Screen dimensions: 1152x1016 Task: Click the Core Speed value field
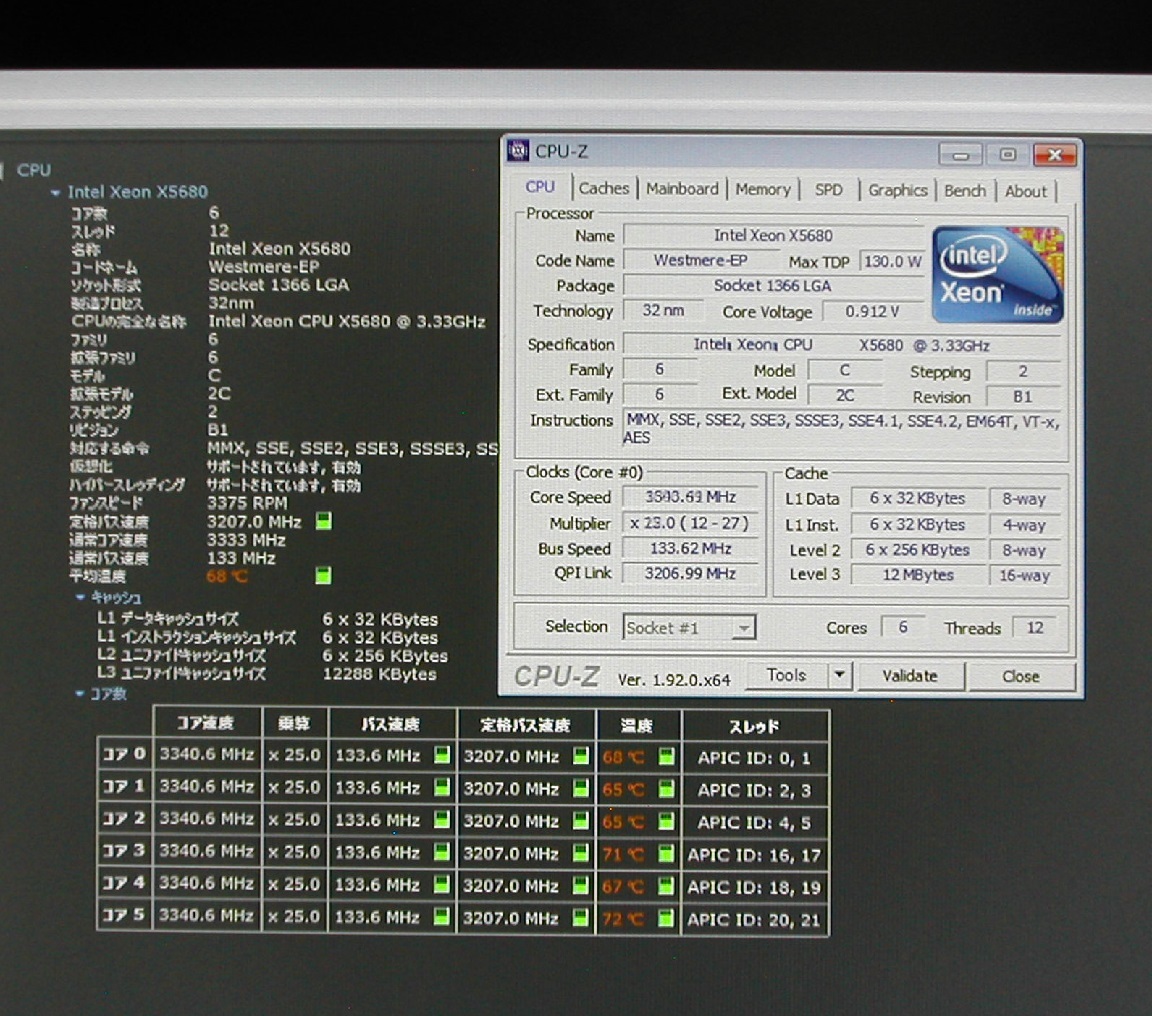pyautogui.click(x=690, y=497)
